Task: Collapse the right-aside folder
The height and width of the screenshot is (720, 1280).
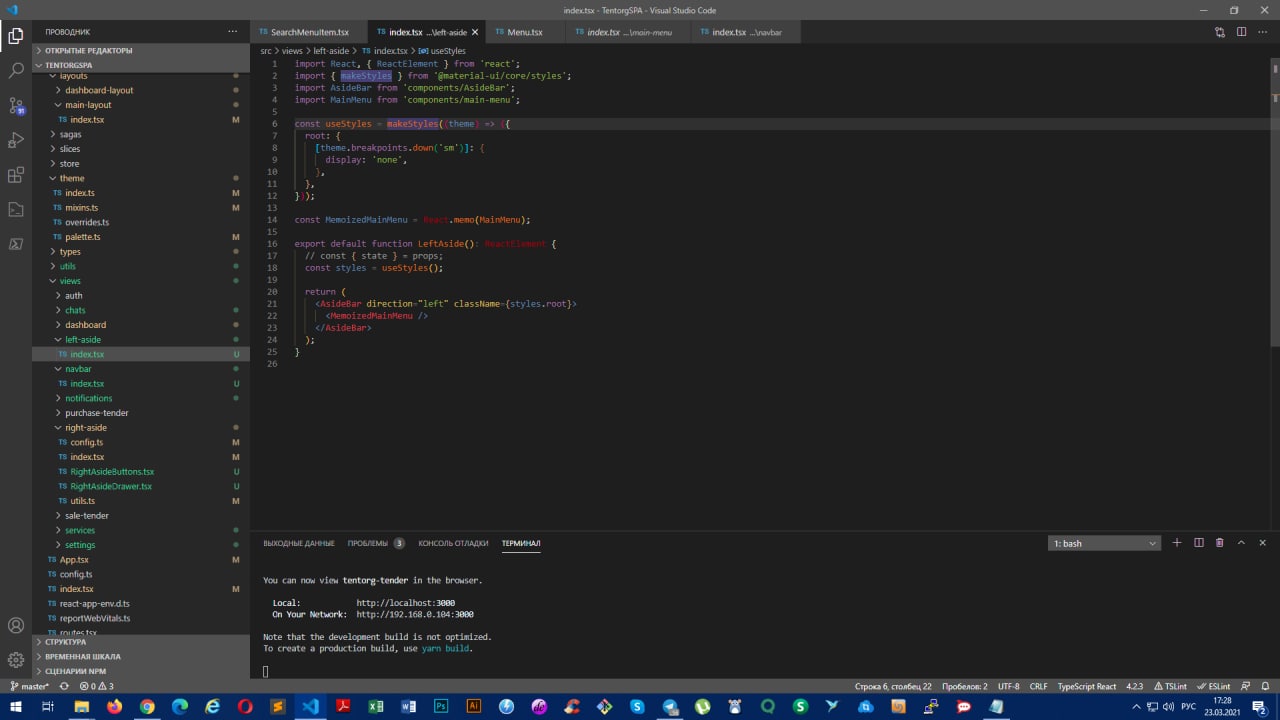Action: 86,427
